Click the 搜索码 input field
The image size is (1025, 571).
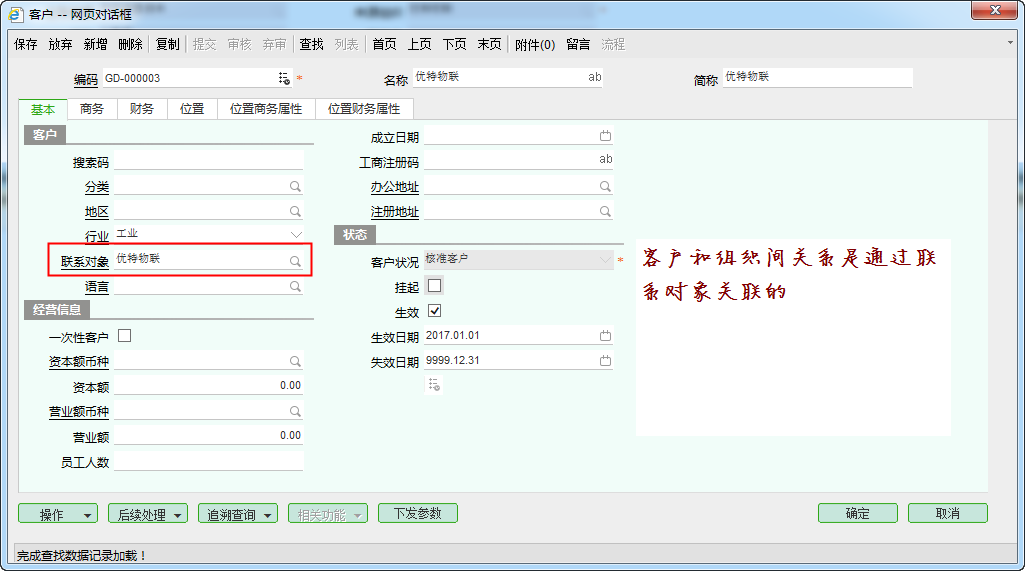coord(208,162)
